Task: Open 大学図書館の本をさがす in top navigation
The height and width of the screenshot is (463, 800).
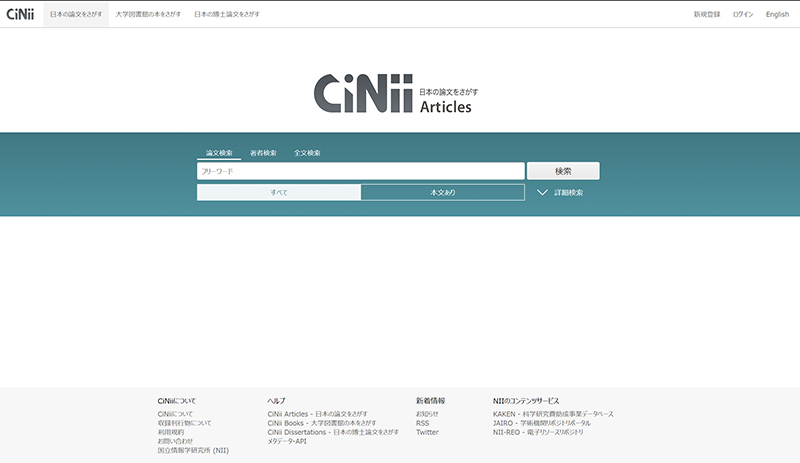Action: click(x=148, y=14)
